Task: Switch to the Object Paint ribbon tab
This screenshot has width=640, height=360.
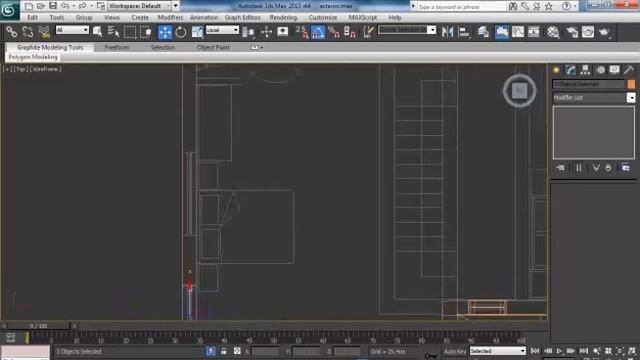Action: (213, 47)
